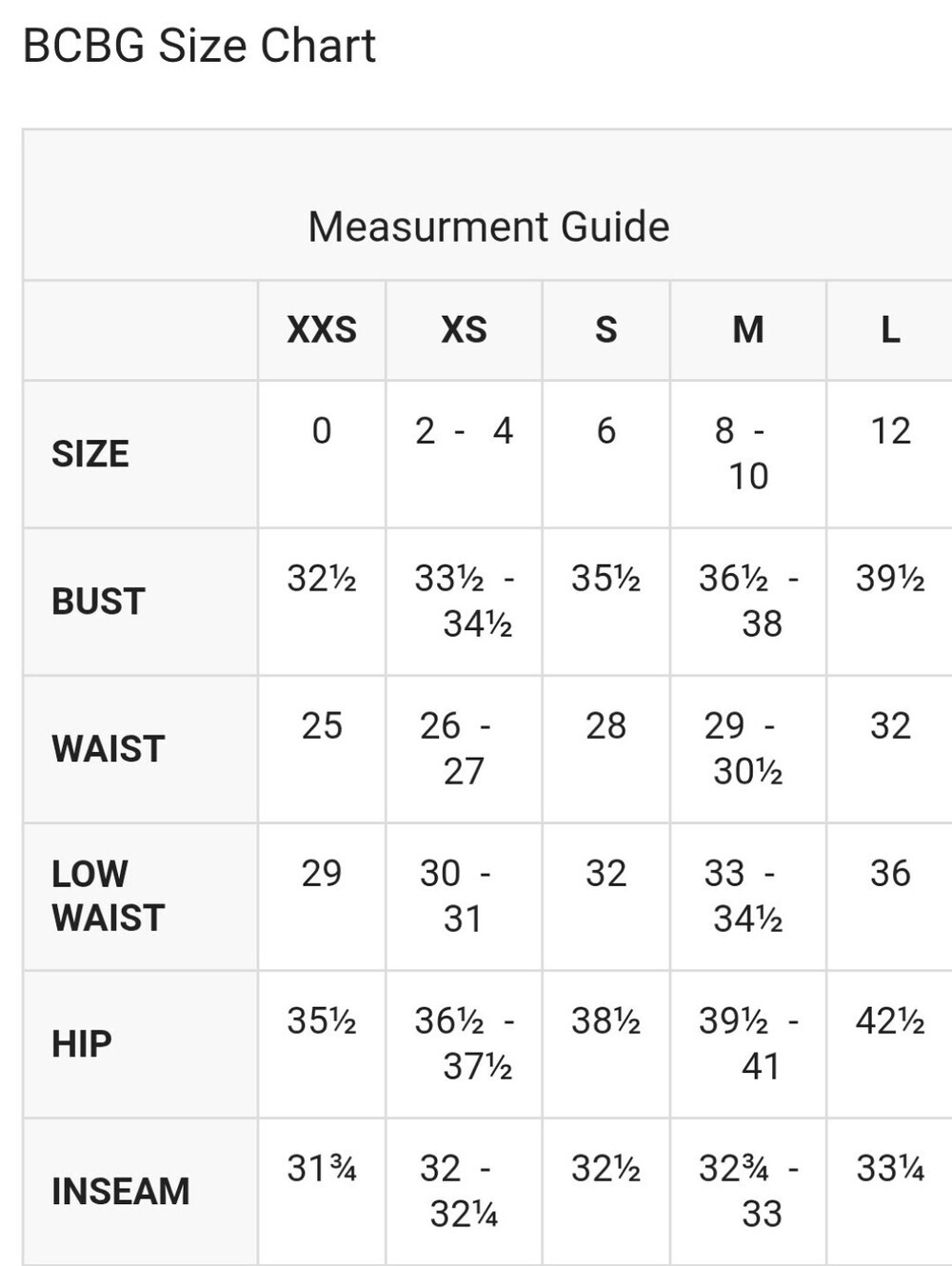The height and width of the screenshot is (1266, 952).
Task: Select the S column header
Action: (605, 330)
